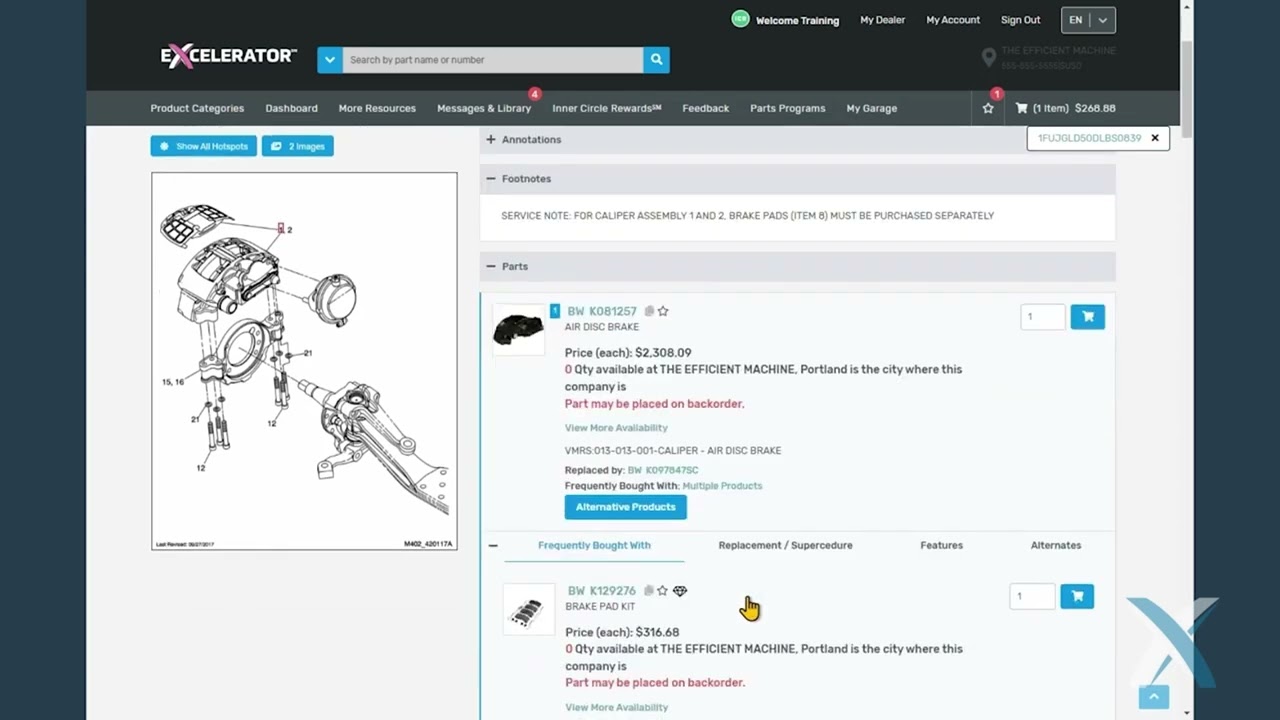1280x720 pixels.
Task: Open the search category dropdown arrow
Action: coord(330,60)
